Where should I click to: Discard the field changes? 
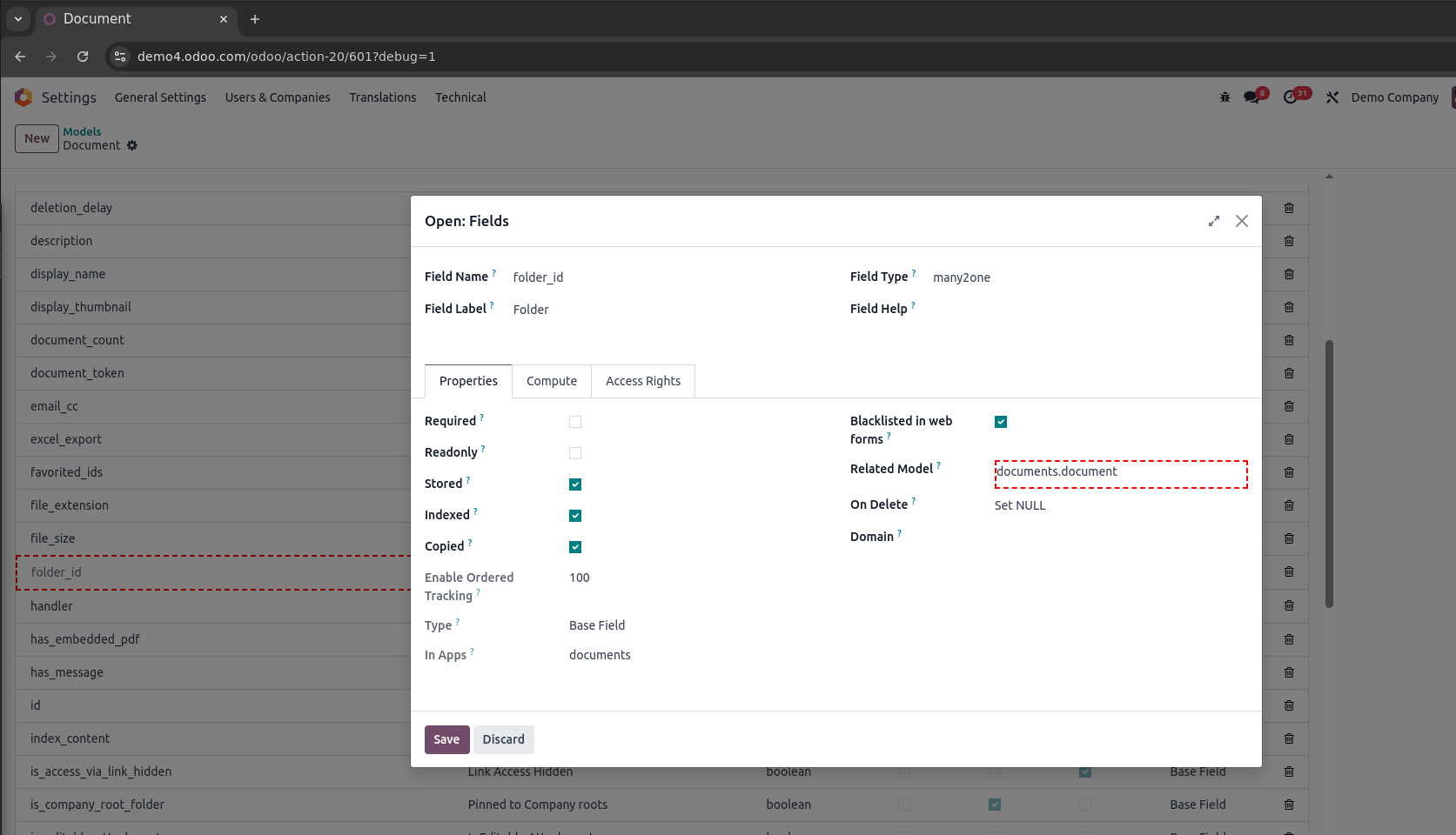click(x=503, y=739)
